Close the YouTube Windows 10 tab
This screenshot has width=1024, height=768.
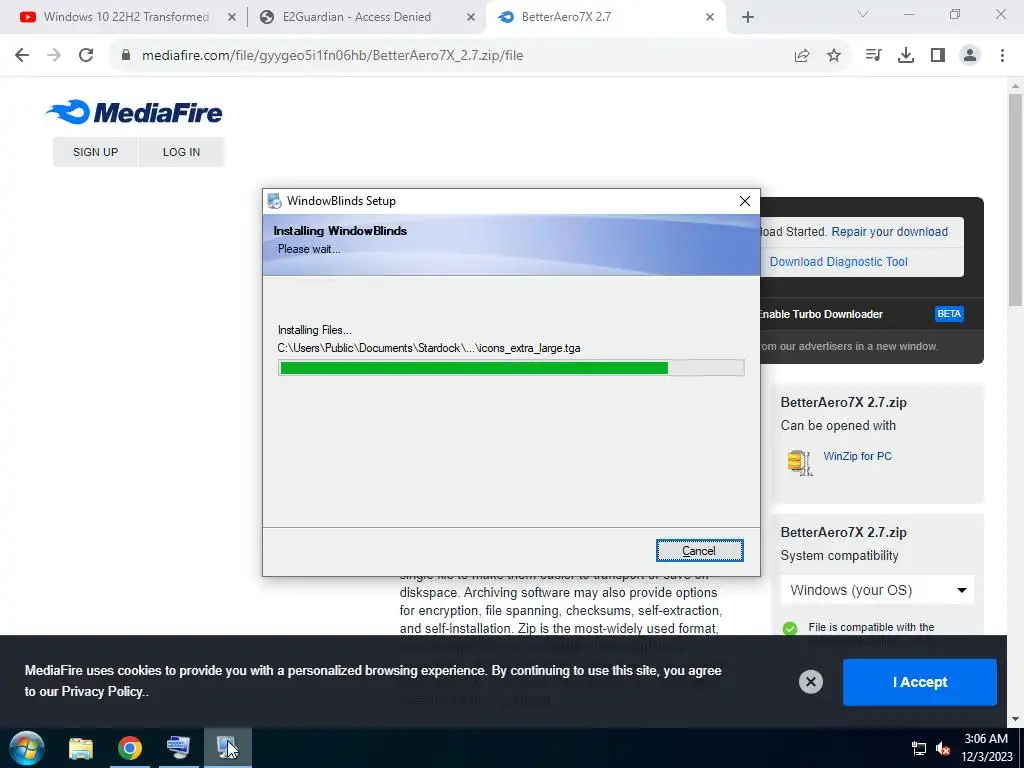(232, 18)
